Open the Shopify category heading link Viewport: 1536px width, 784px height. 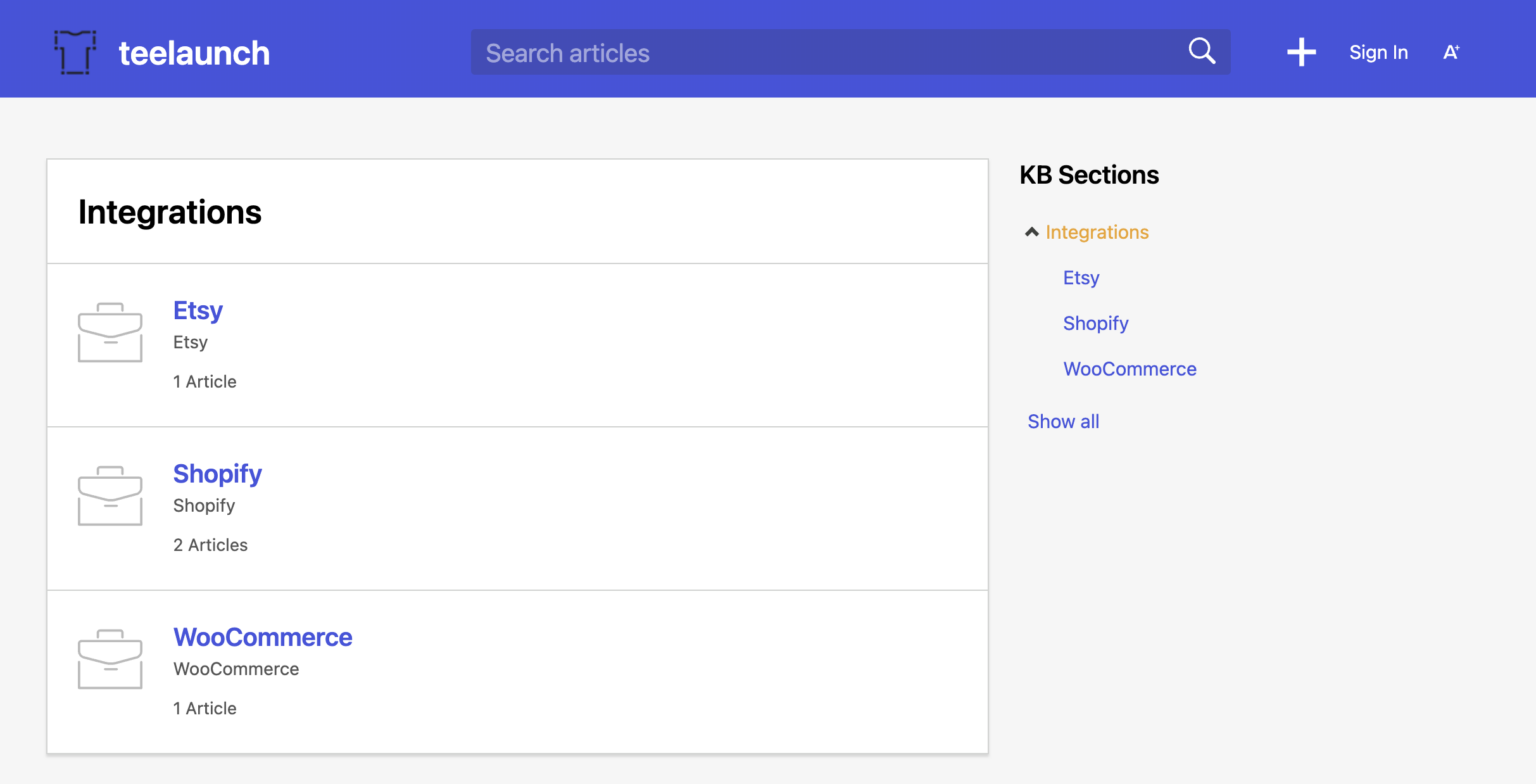tap(217, 474)
